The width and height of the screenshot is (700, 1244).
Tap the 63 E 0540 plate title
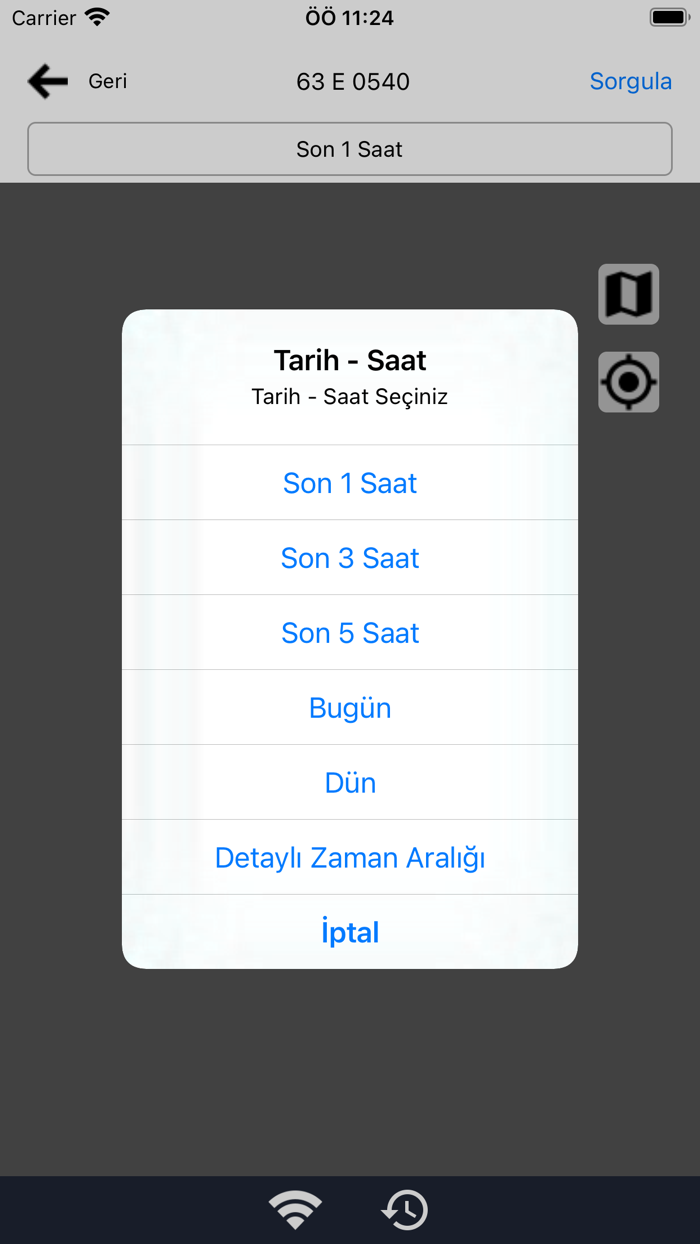350,81
